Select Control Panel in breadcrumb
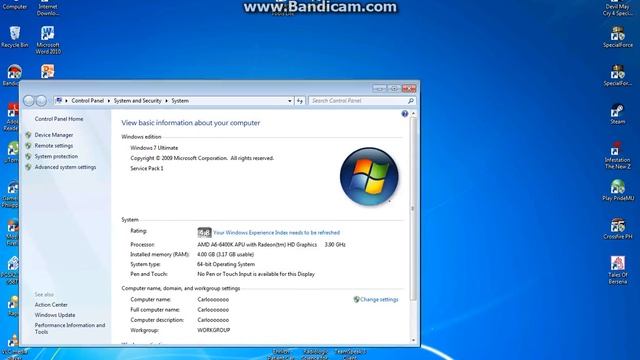640x360 pixels. (87, 100)
